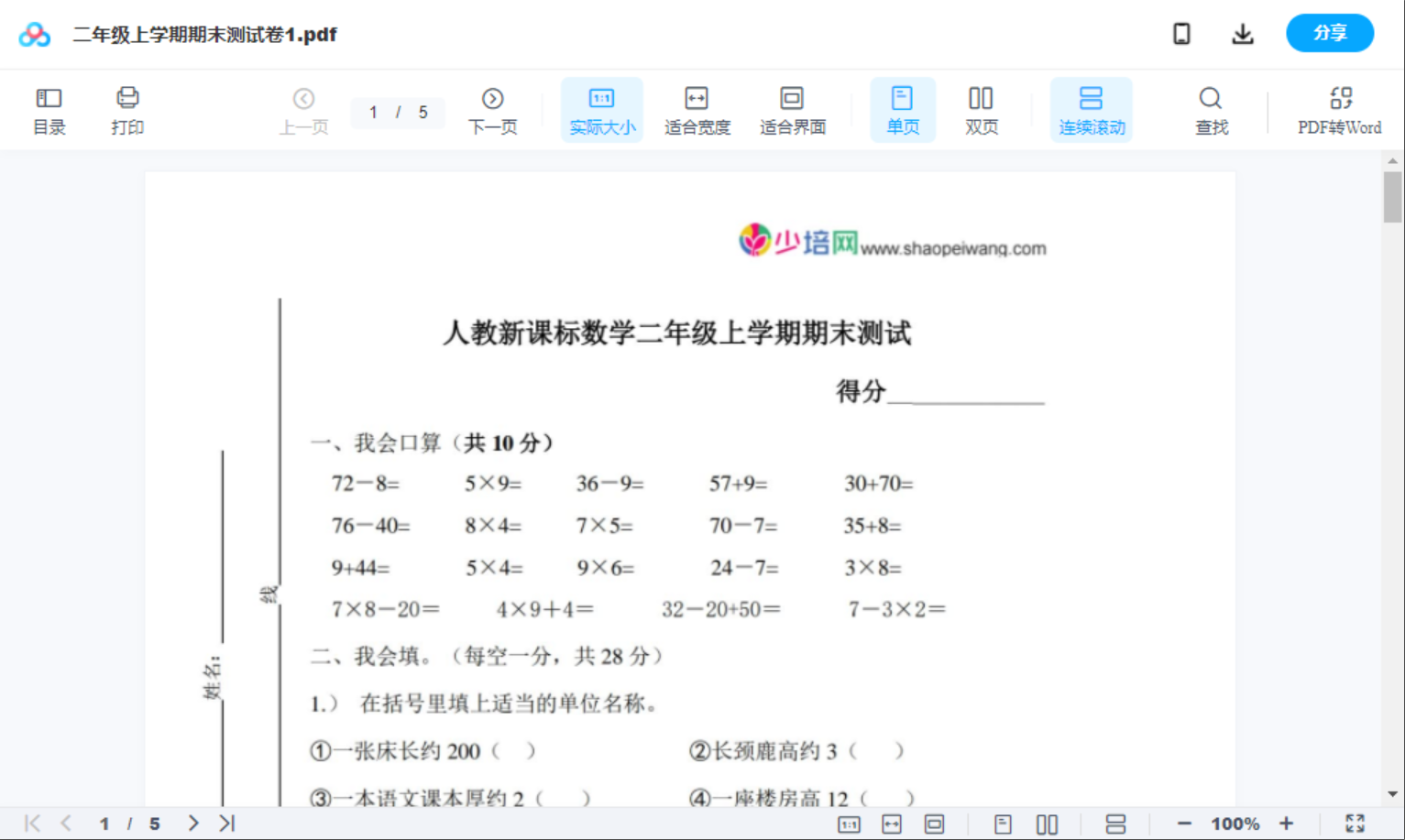Click the 100% zoom level indicator
Viewport: 1405px width, 840px height.
pos(1235,823)
